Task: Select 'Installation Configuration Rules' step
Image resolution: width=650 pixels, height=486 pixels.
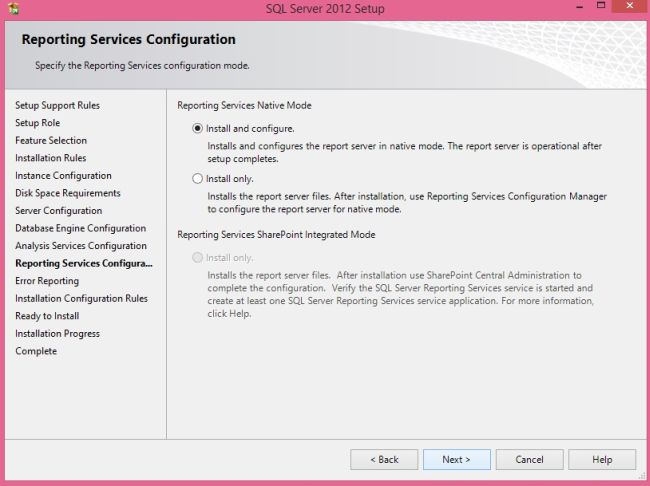Action: 81,298
